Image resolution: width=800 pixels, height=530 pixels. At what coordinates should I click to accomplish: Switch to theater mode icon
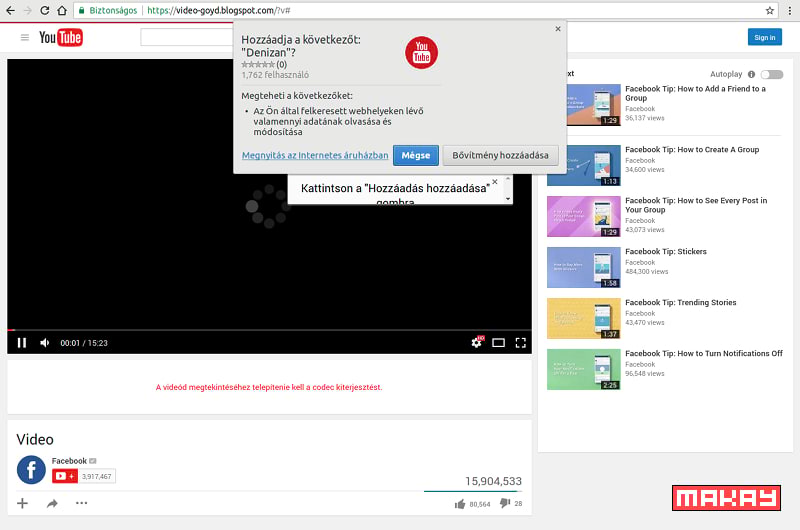pos(498,343)
